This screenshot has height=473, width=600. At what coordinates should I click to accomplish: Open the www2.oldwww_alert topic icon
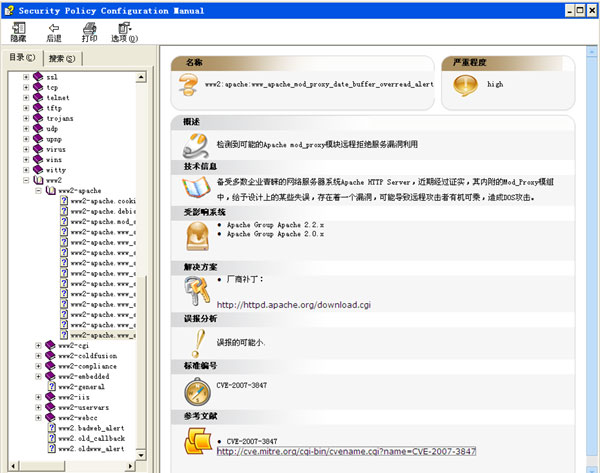[x=52, y=449]
